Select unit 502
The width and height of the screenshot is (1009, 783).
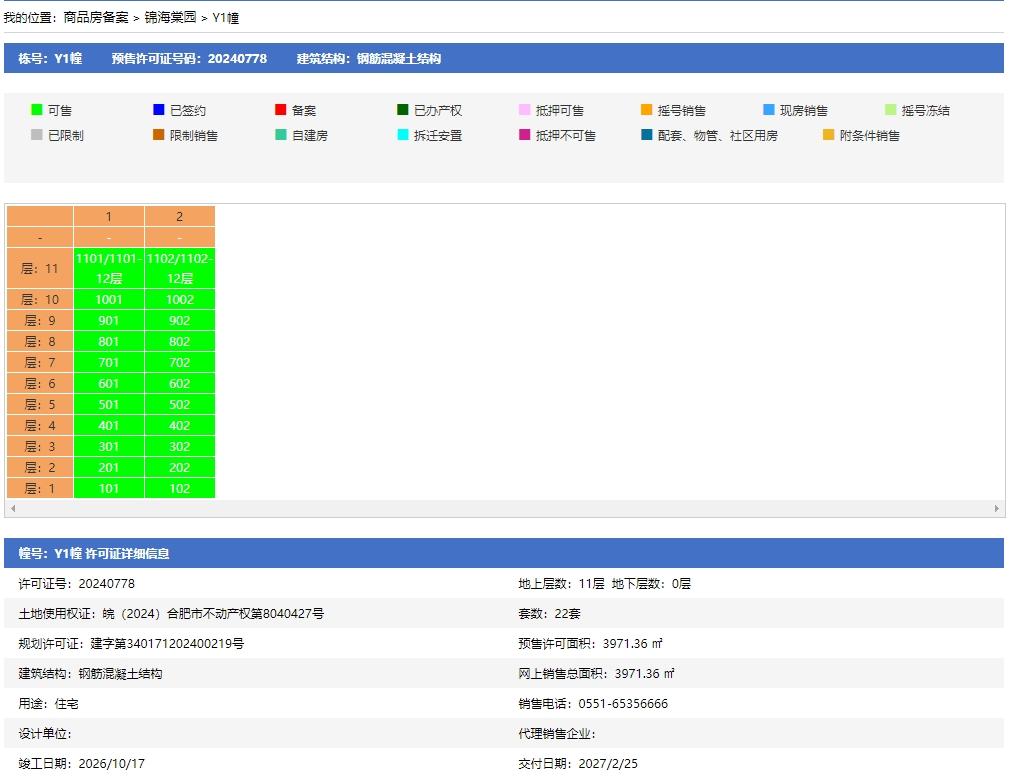click(x=180, y=405)
